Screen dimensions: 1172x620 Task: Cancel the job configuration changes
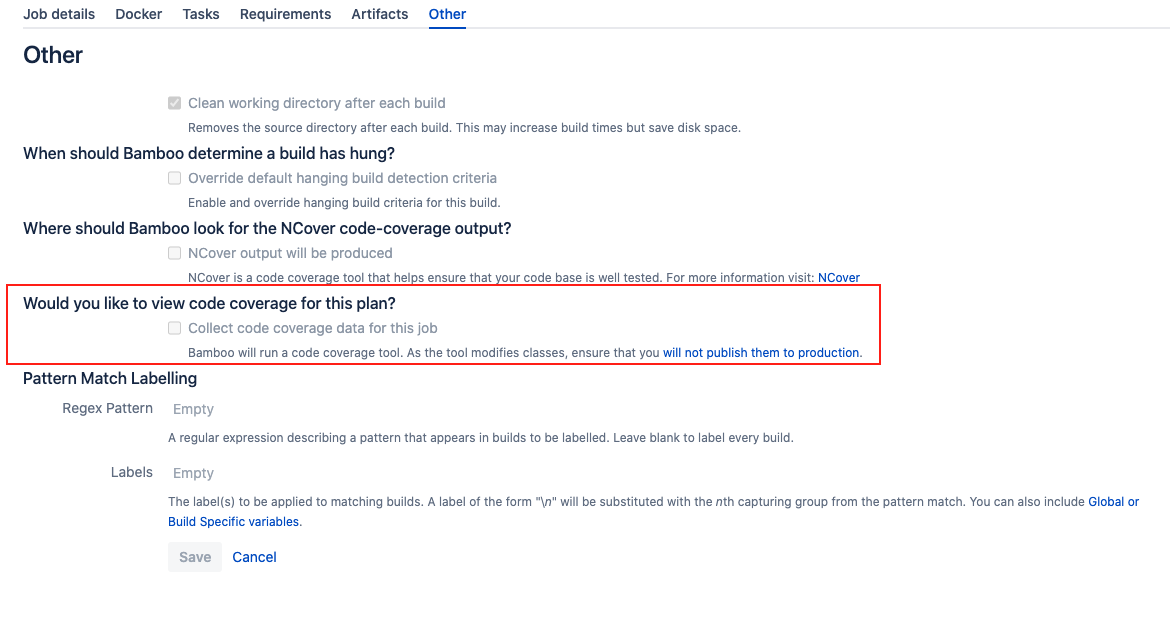coord(254,557)
